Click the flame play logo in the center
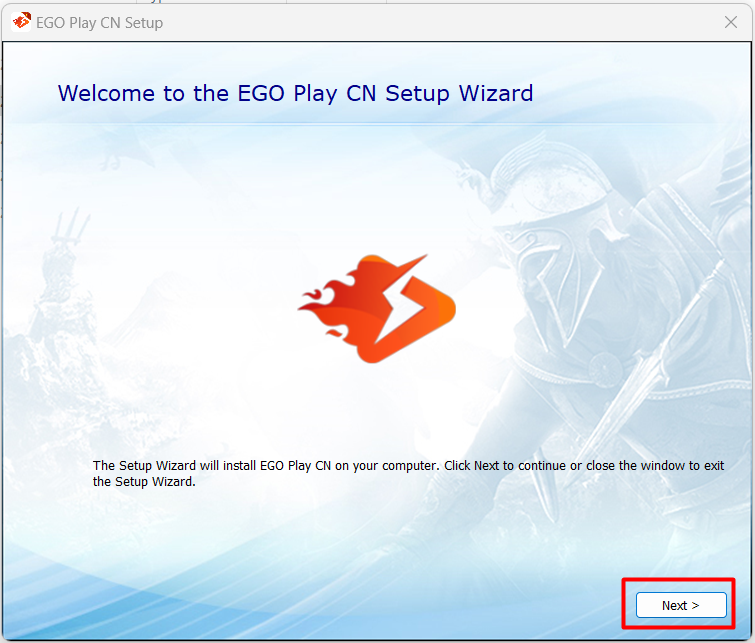 [x=377, y=308]
